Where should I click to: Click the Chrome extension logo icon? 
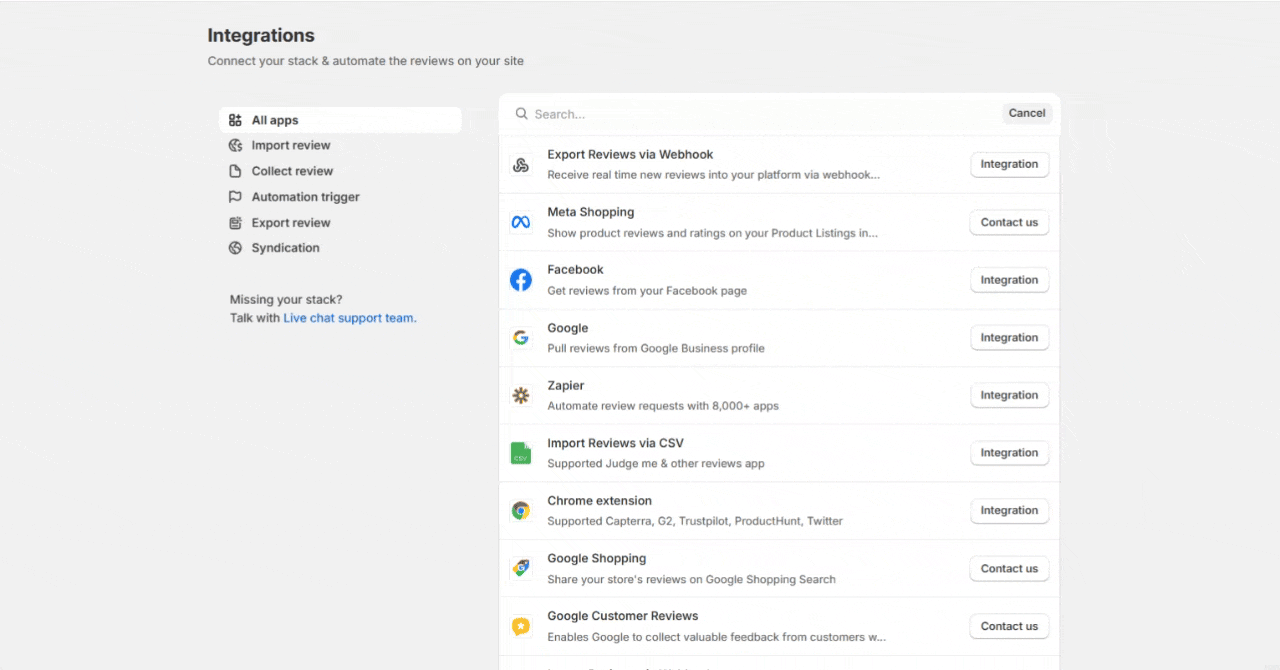(521, 511)
